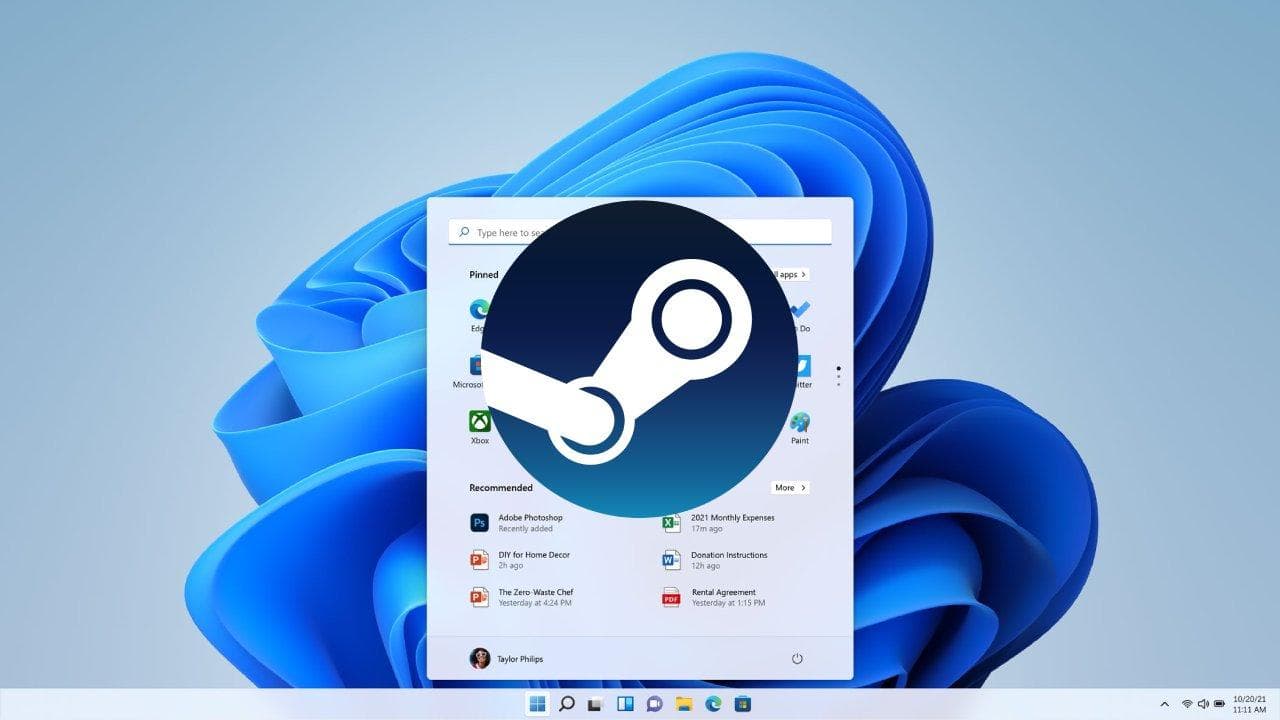The height and width of the screenshot is (720, 1280).
Task: Open the Xbox app in Pinned
Action: tap(480, 421)
